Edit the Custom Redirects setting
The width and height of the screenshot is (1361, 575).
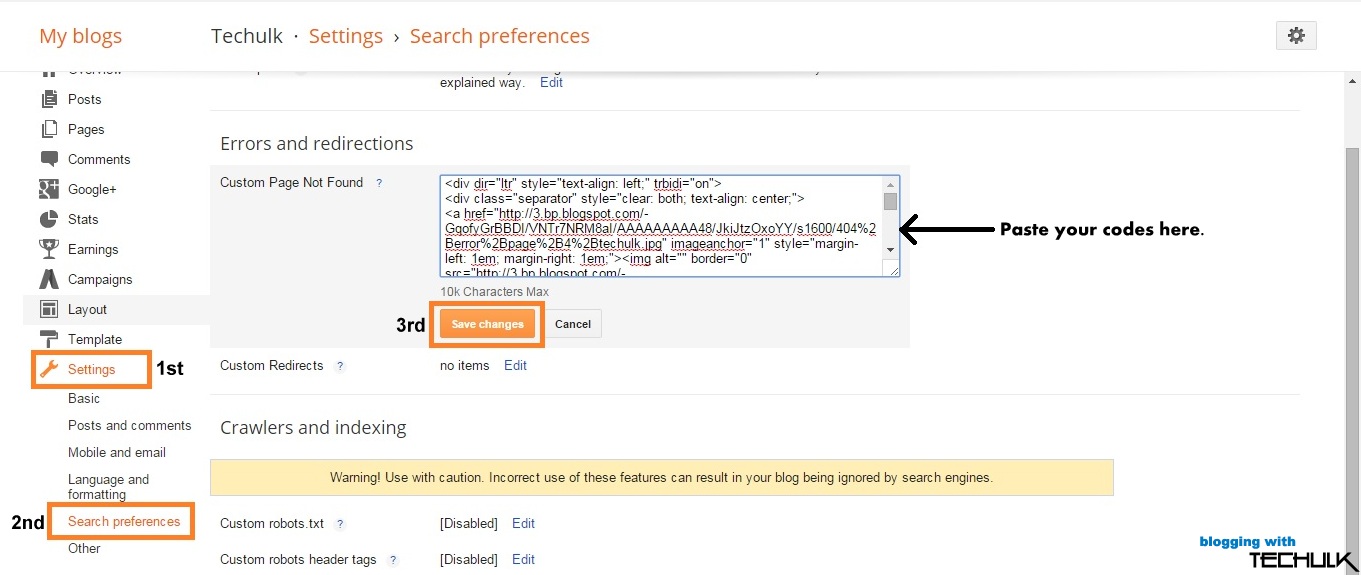(515, 365)
